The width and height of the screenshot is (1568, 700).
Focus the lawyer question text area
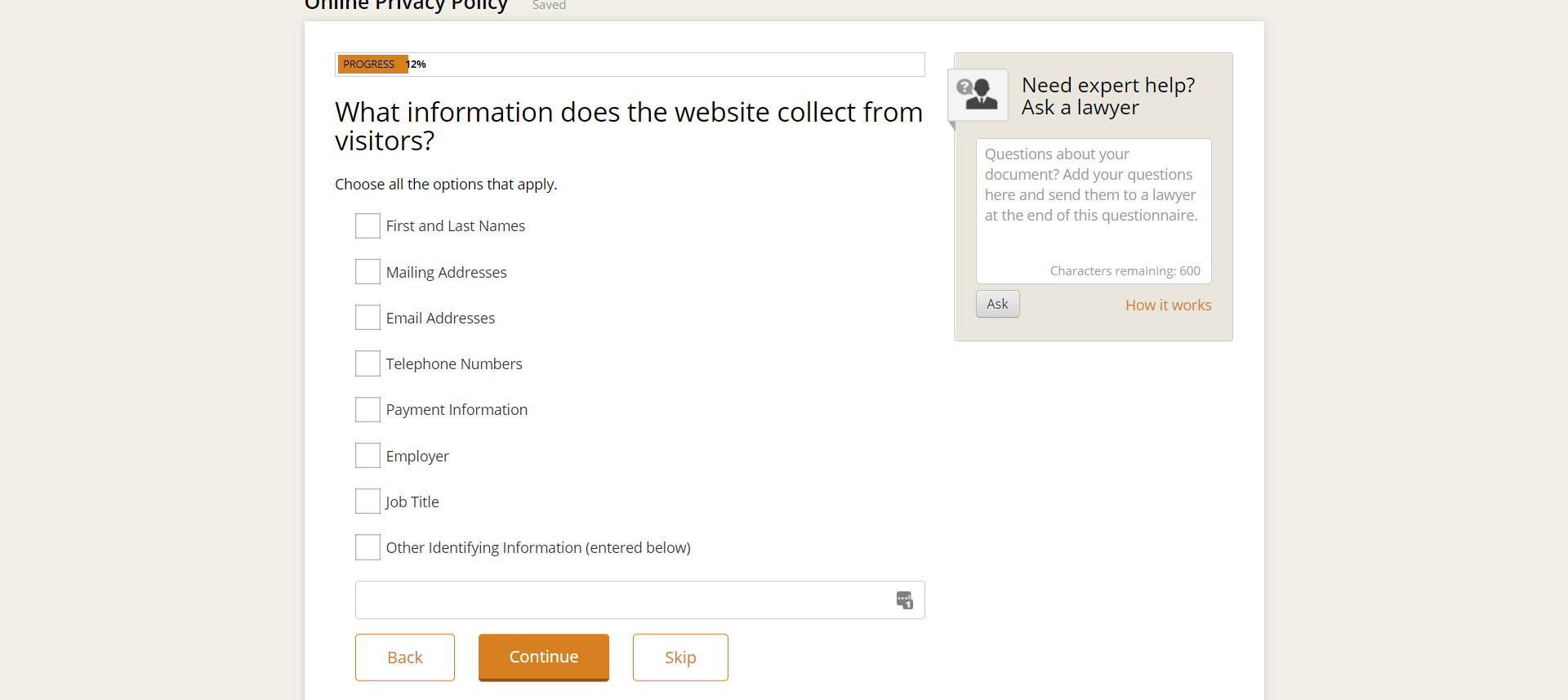click(x=1093, y=204)
